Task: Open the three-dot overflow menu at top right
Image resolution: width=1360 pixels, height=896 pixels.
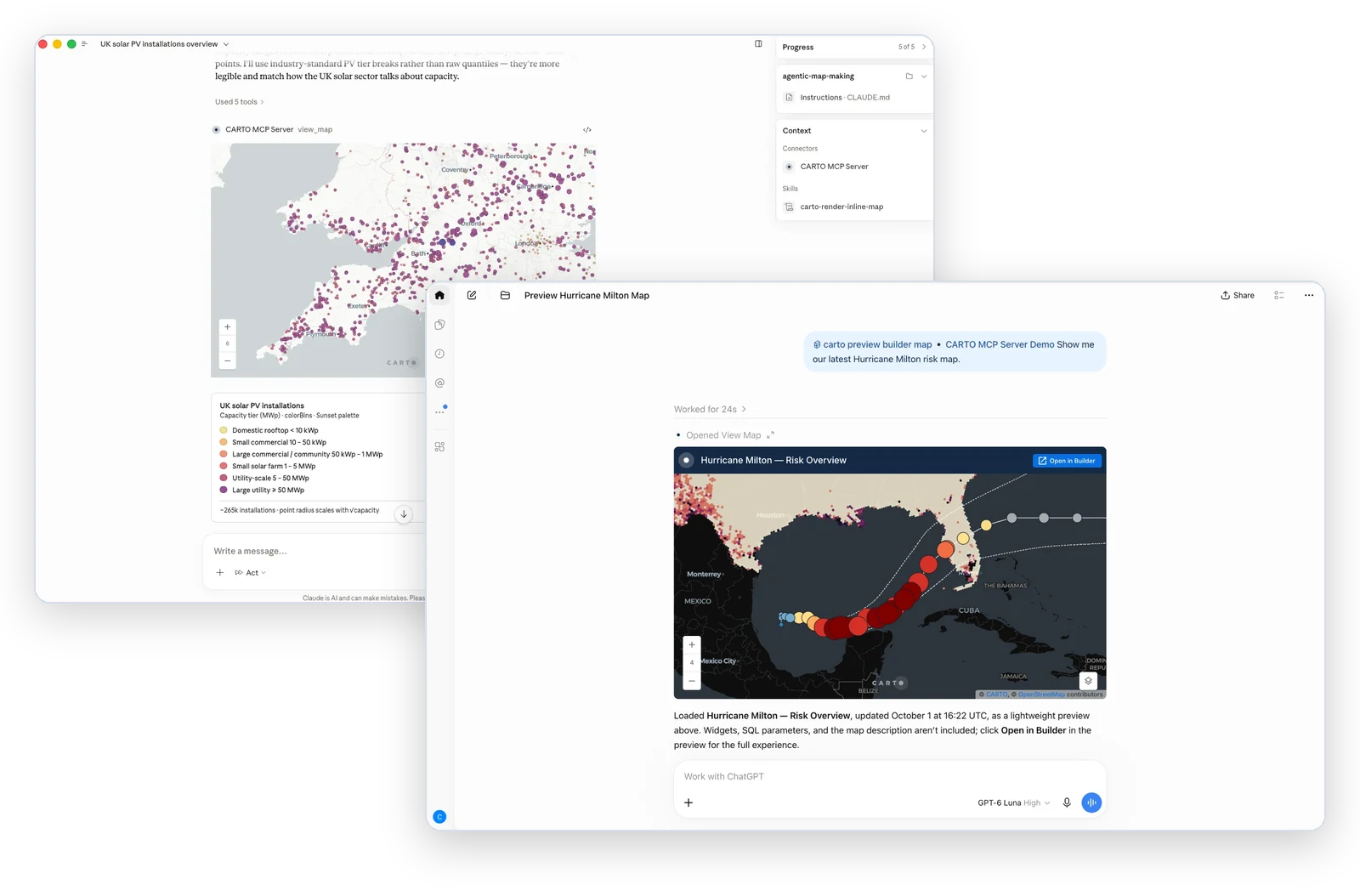Action: point(1309,296)
